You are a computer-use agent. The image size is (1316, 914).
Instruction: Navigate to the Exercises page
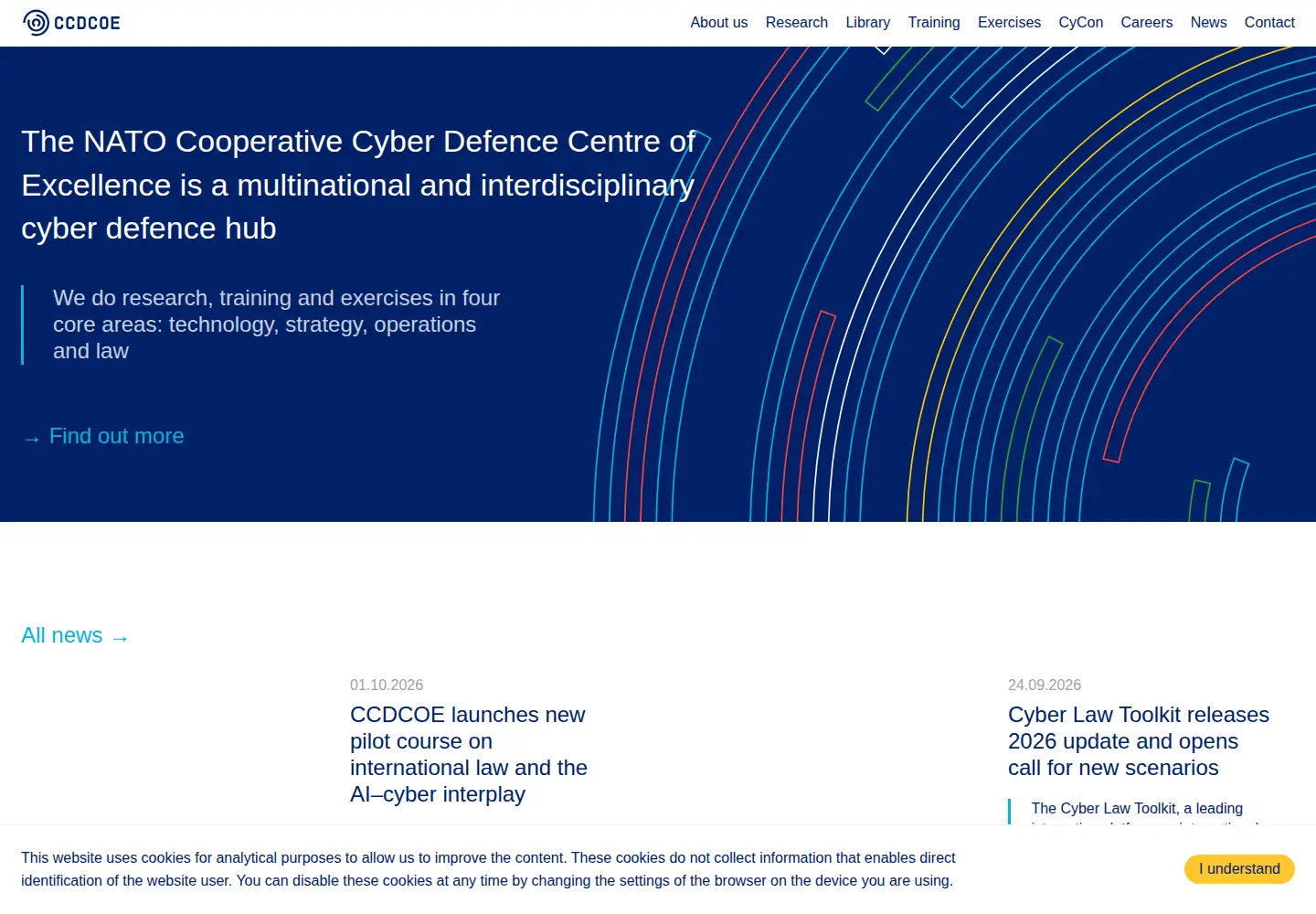tap(1009, 23)
